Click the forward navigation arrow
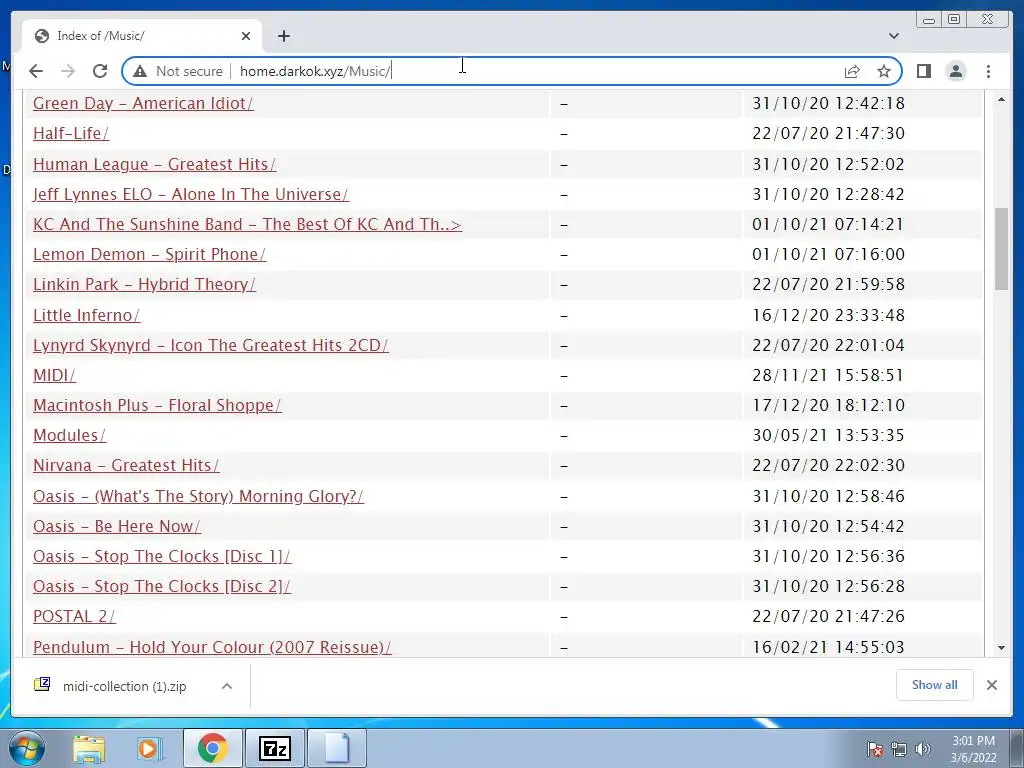 (68, 71)
